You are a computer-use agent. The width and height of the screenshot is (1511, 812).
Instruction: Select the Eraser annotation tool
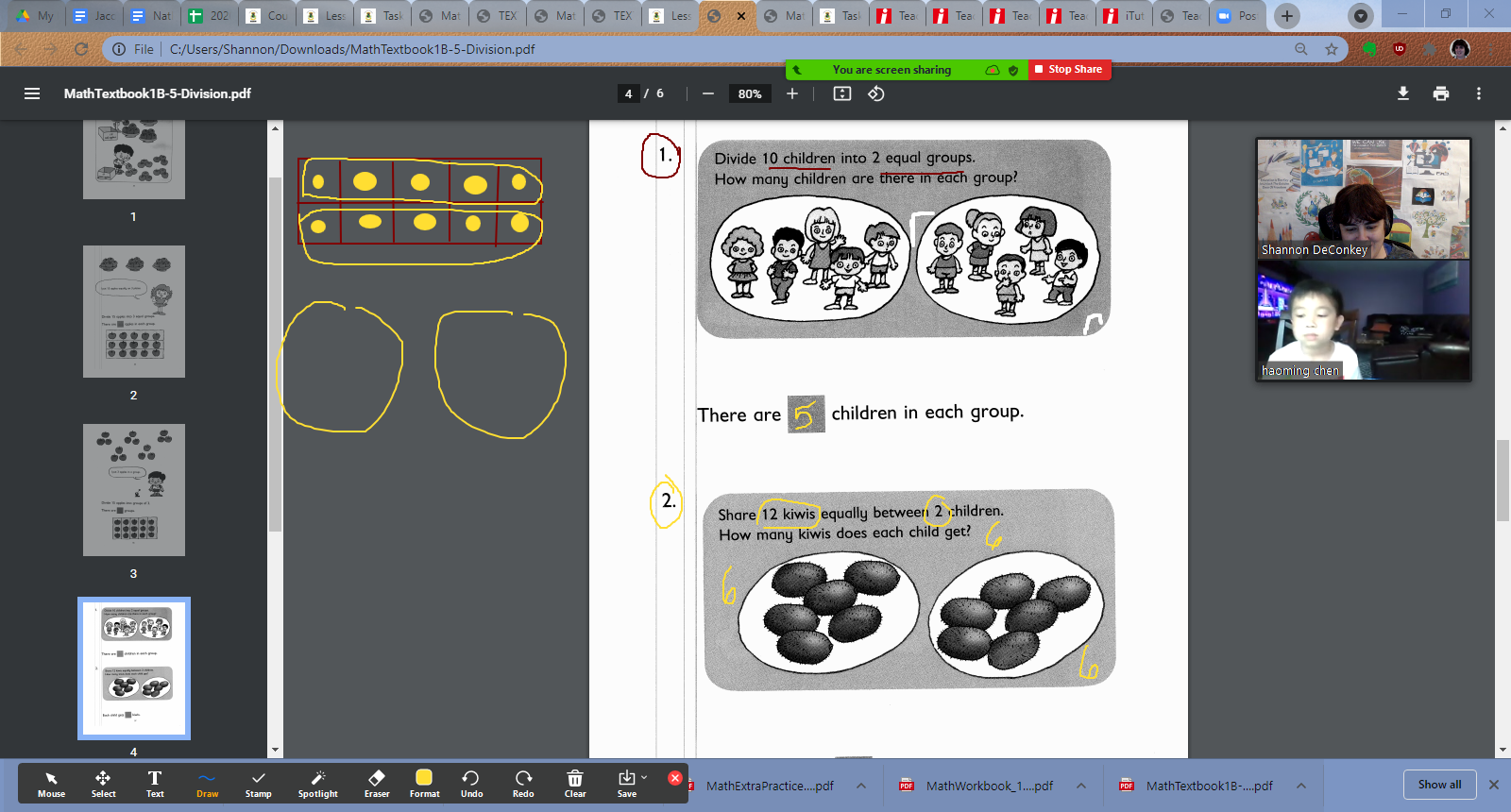pyautogui.click(x=377, y=784)
